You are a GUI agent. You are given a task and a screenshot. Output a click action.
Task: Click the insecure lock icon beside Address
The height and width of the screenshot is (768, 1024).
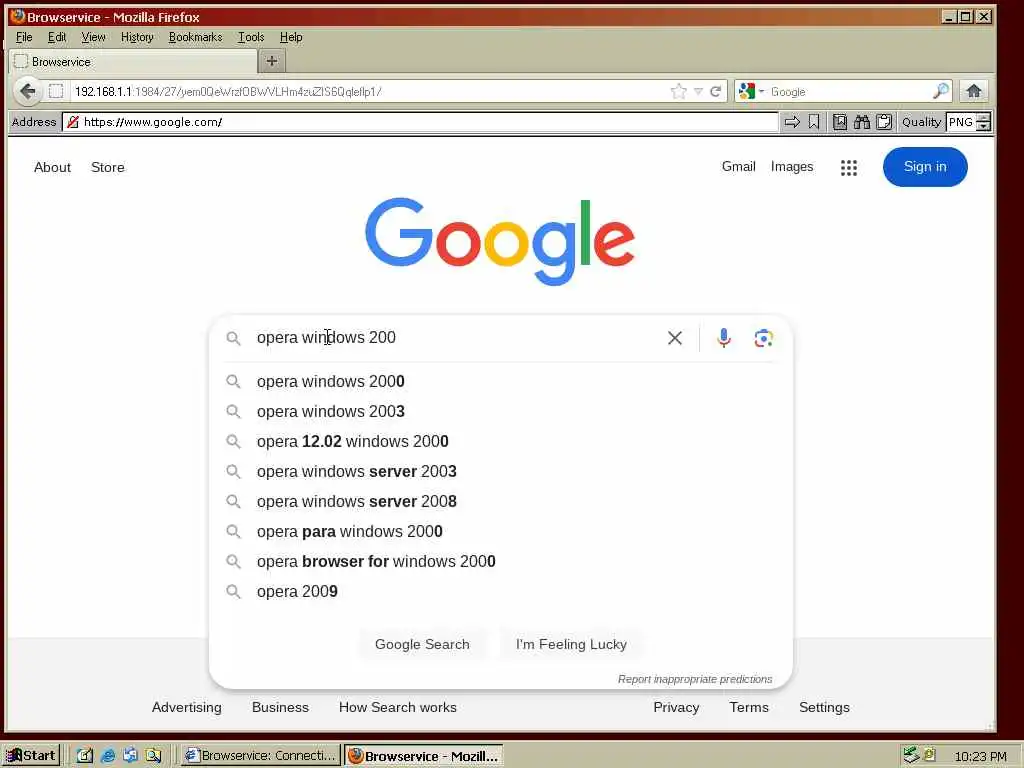72,122
